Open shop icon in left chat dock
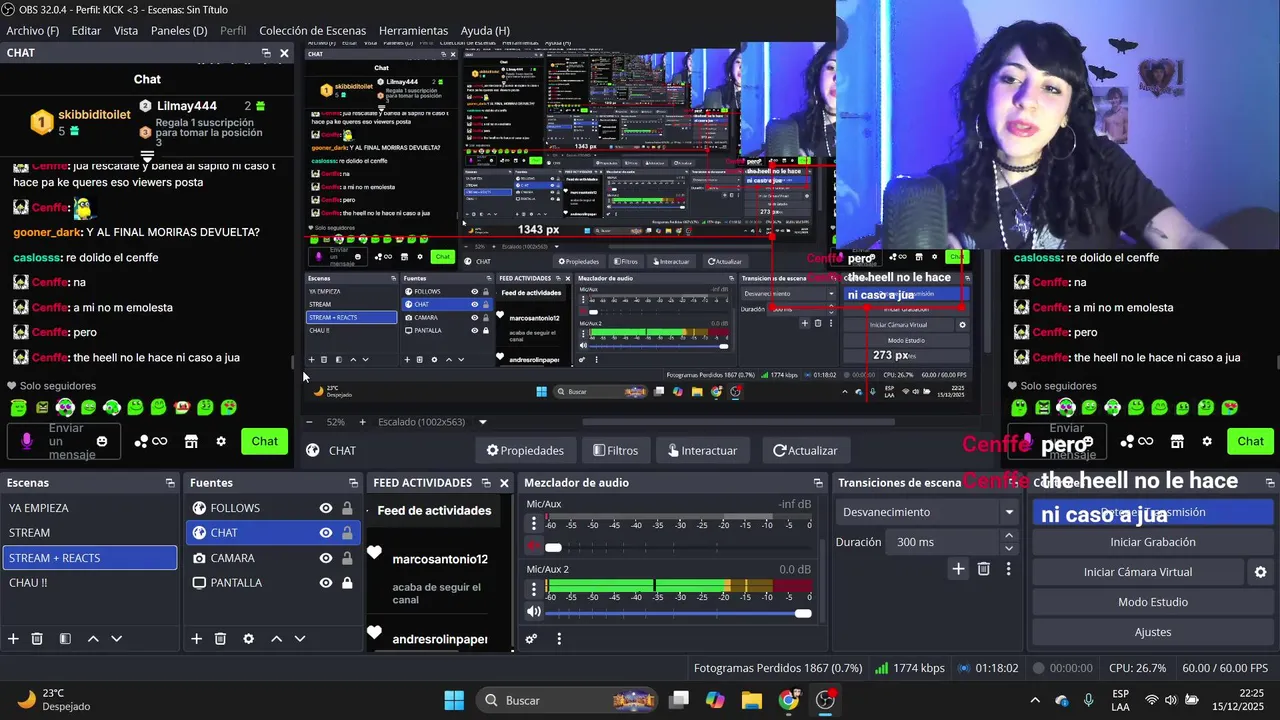 191,441
